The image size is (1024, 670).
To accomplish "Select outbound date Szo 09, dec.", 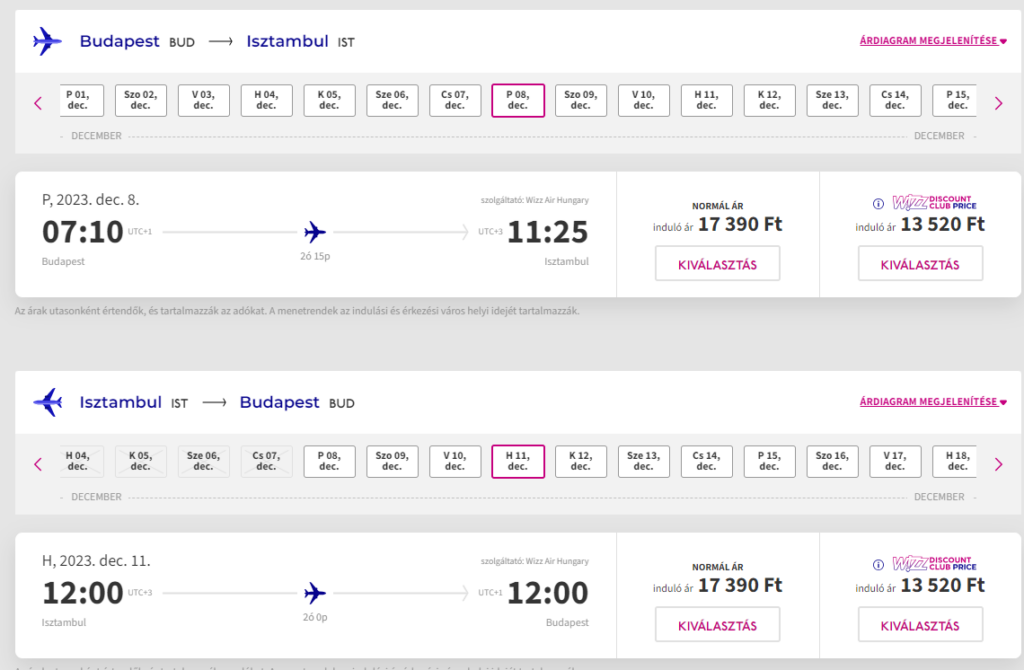I will 581,100.
